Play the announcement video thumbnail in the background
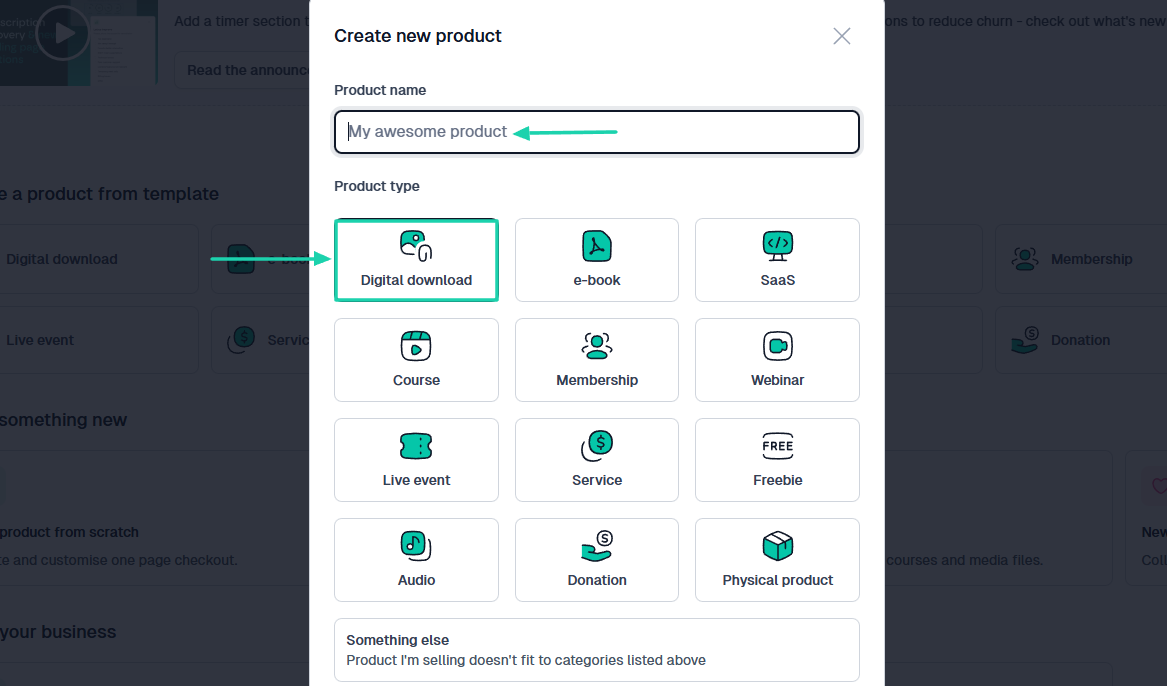The width and height of the screenshot is (1167, 686). pyautogui.click(x=63, y=33)
